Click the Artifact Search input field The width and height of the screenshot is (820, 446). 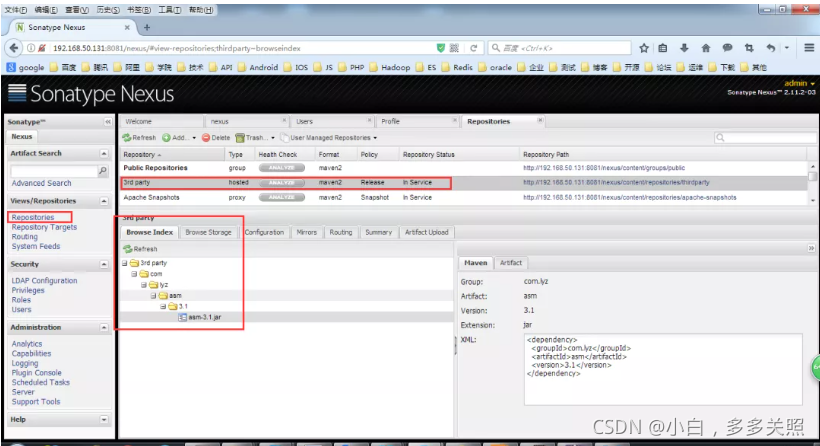coord(54,171)
